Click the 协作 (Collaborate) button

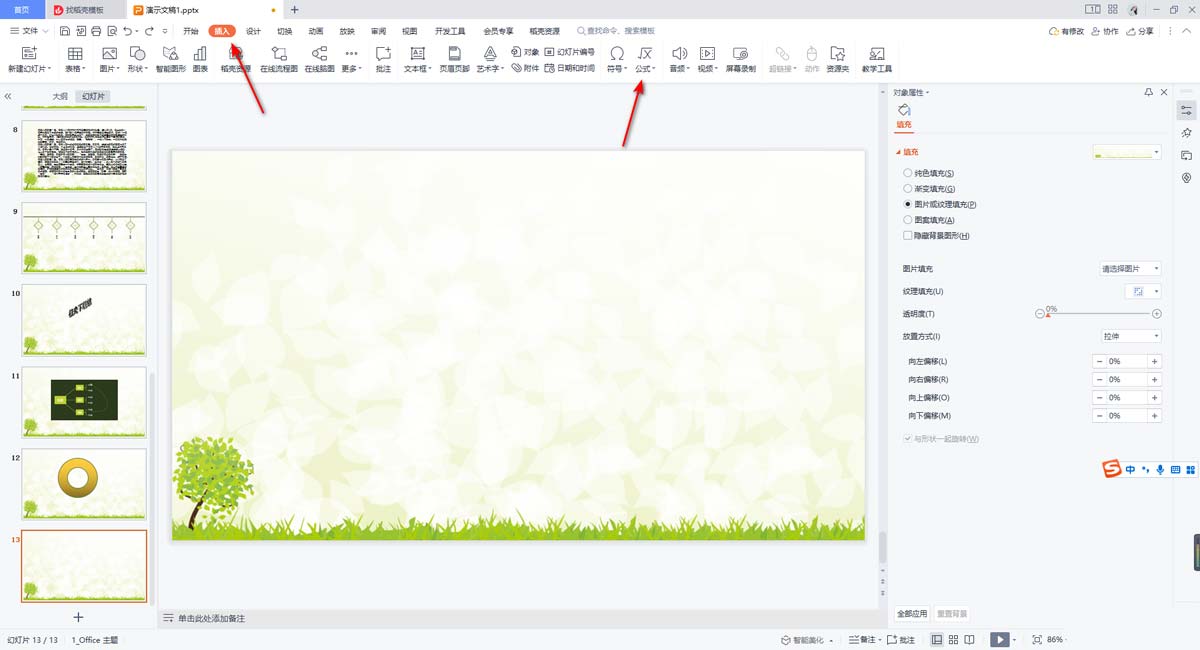click(x=1104, y=31)
